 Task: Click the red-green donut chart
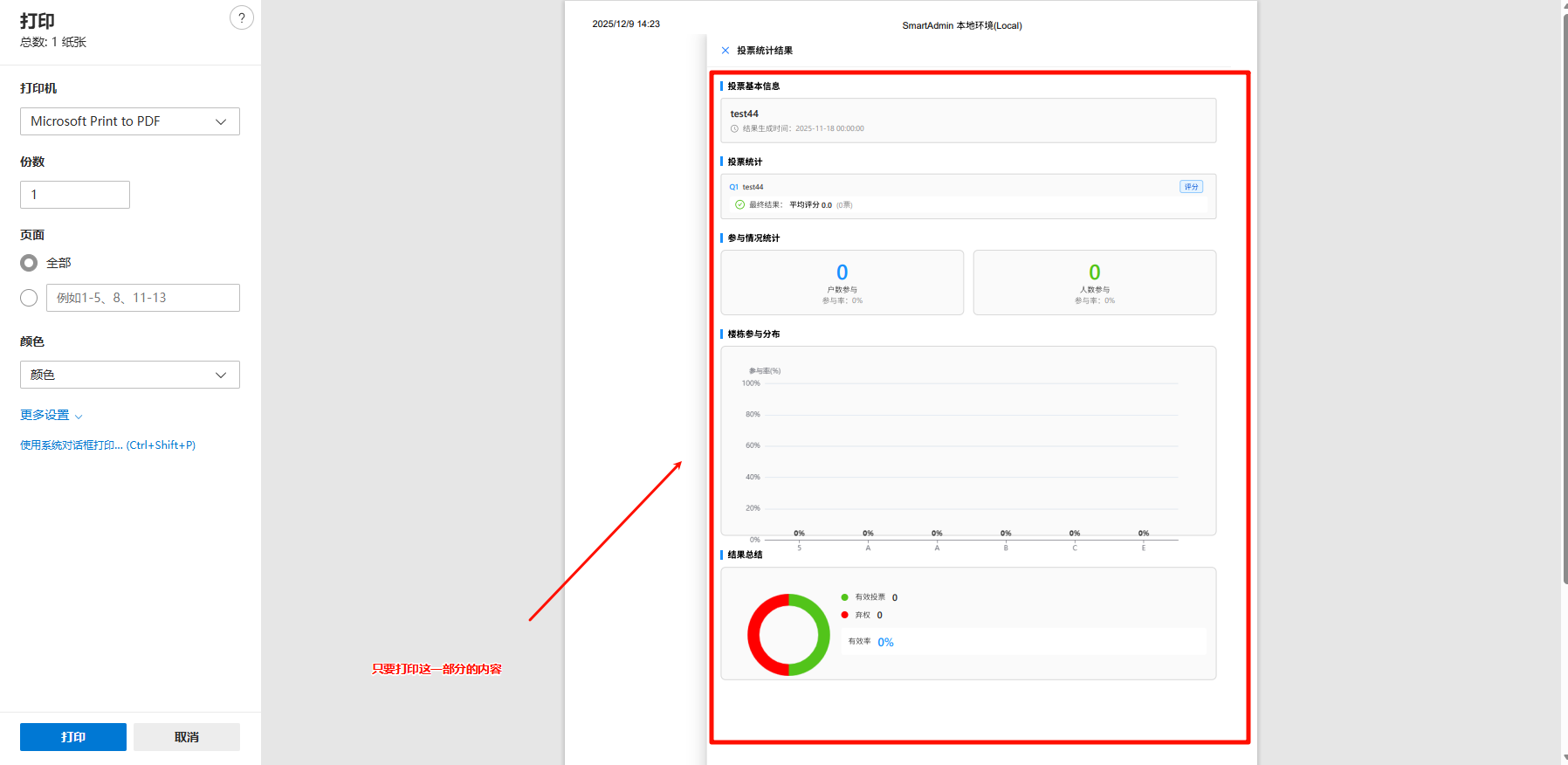point(788,635)
